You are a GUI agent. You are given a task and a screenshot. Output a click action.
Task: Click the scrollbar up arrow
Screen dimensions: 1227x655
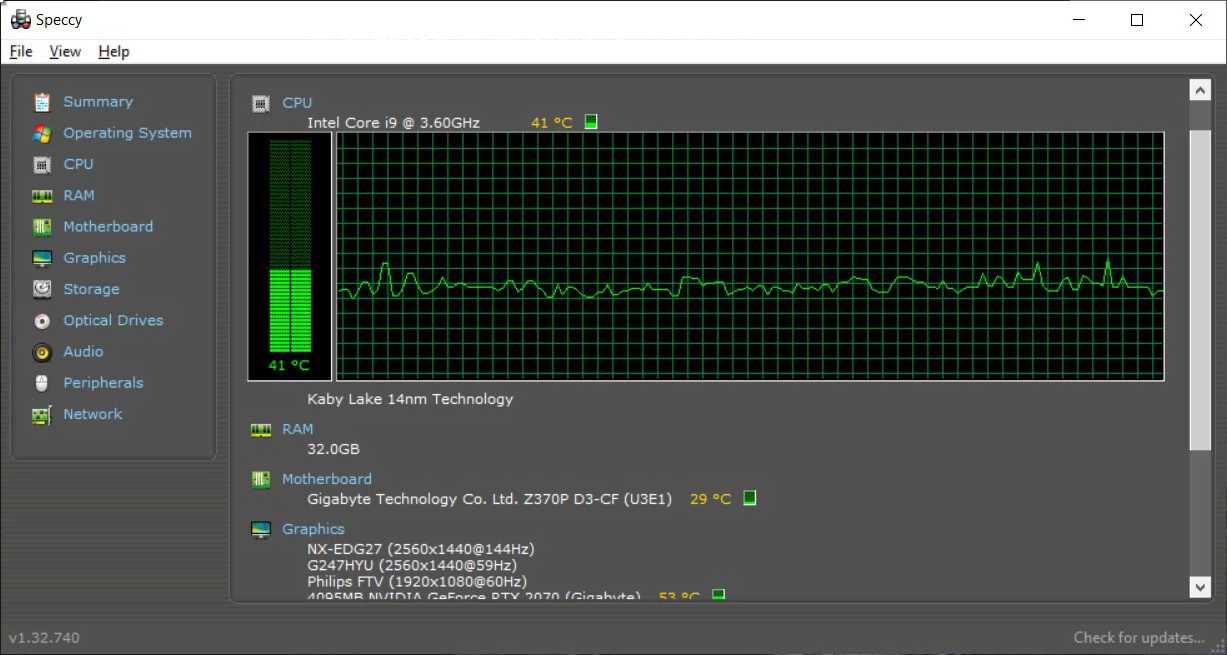tap(1200, 90)
